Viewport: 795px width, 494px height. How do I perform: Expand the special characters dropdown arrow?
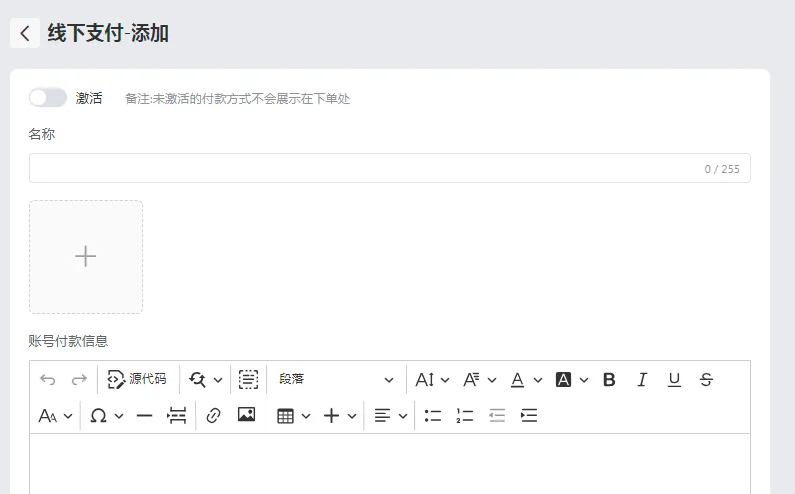(x=119, y=416)
